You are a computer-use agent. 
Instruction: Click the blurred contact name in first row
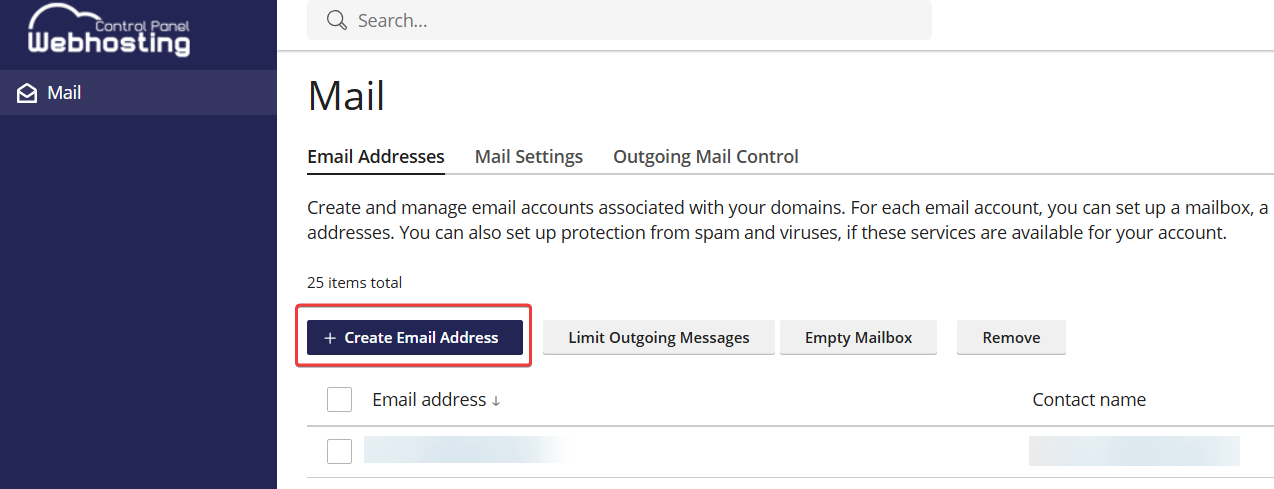(1133, 451)
